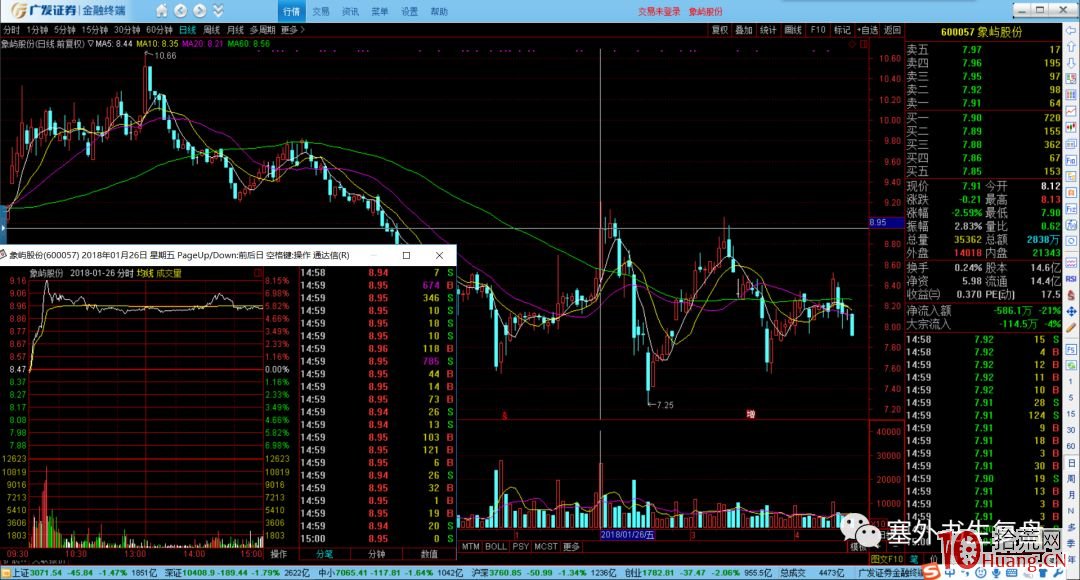
Task: Select the 周线 weekly period
Action: [x=211, y=30]
